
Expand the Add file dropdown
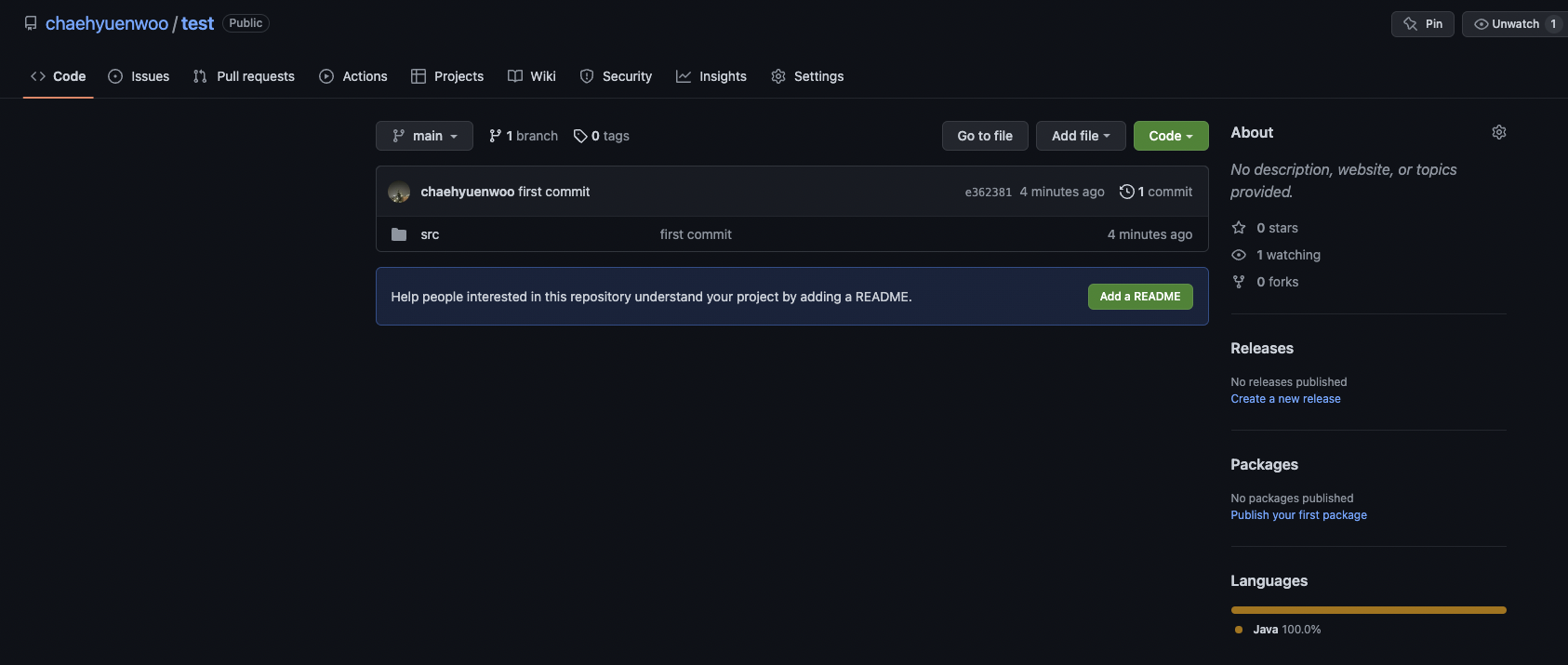(x=1081, y=136)
